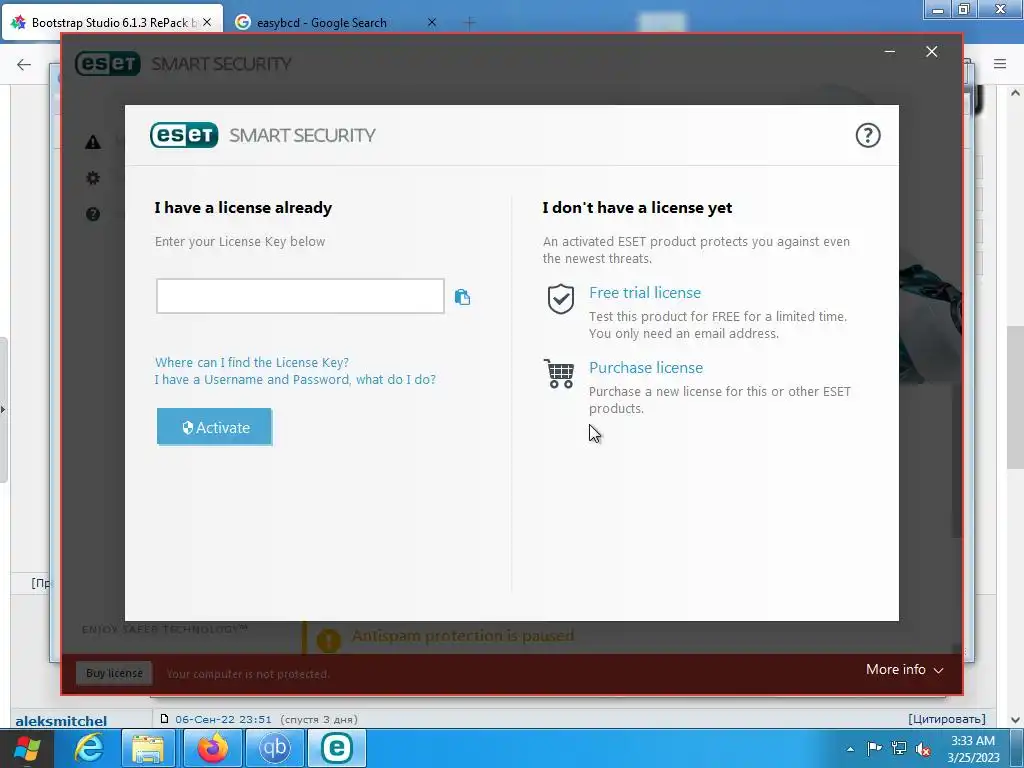
Task: Click the browser back arrow
Action: (24, 64)
